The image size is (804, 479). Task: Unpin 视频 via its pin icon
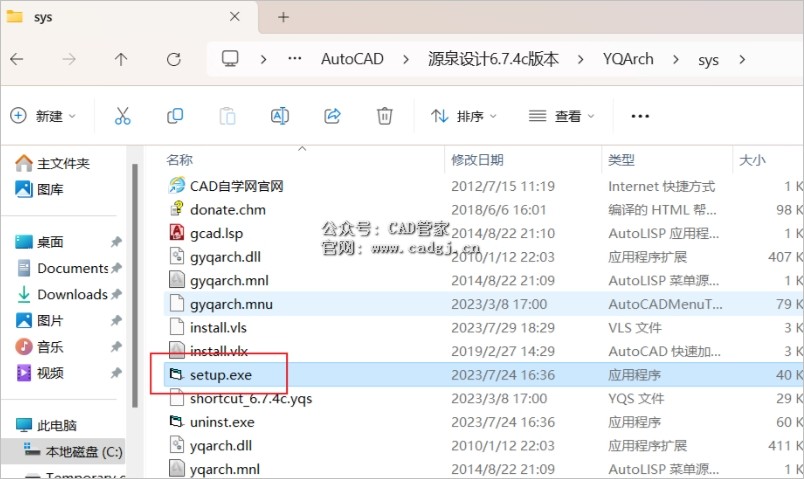click(x=116, y=373)
